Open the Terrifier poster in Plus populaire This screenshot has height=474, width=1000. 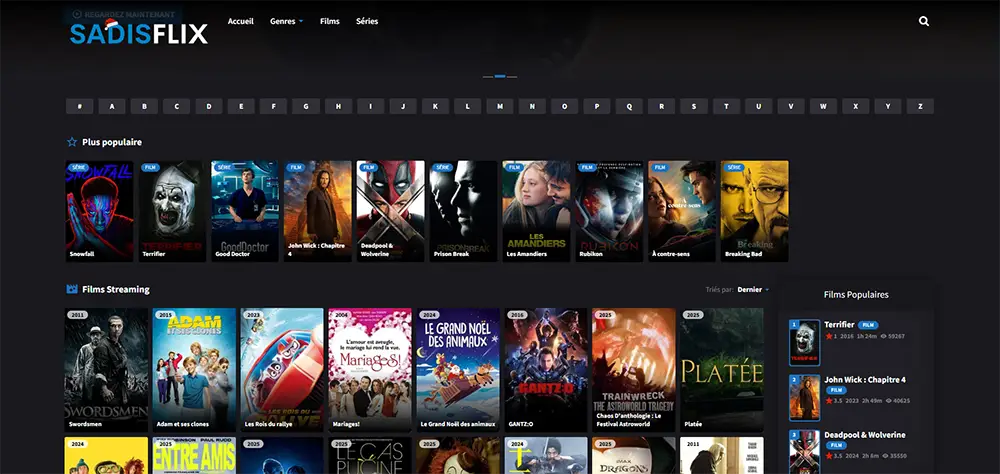[172, 211]
